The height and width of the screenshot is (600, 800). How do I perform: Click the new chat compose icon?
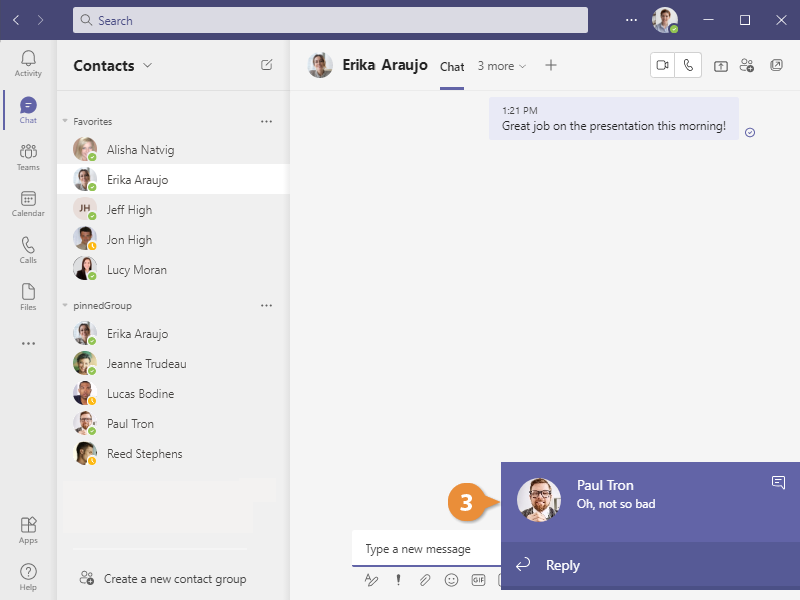[266, 65]
